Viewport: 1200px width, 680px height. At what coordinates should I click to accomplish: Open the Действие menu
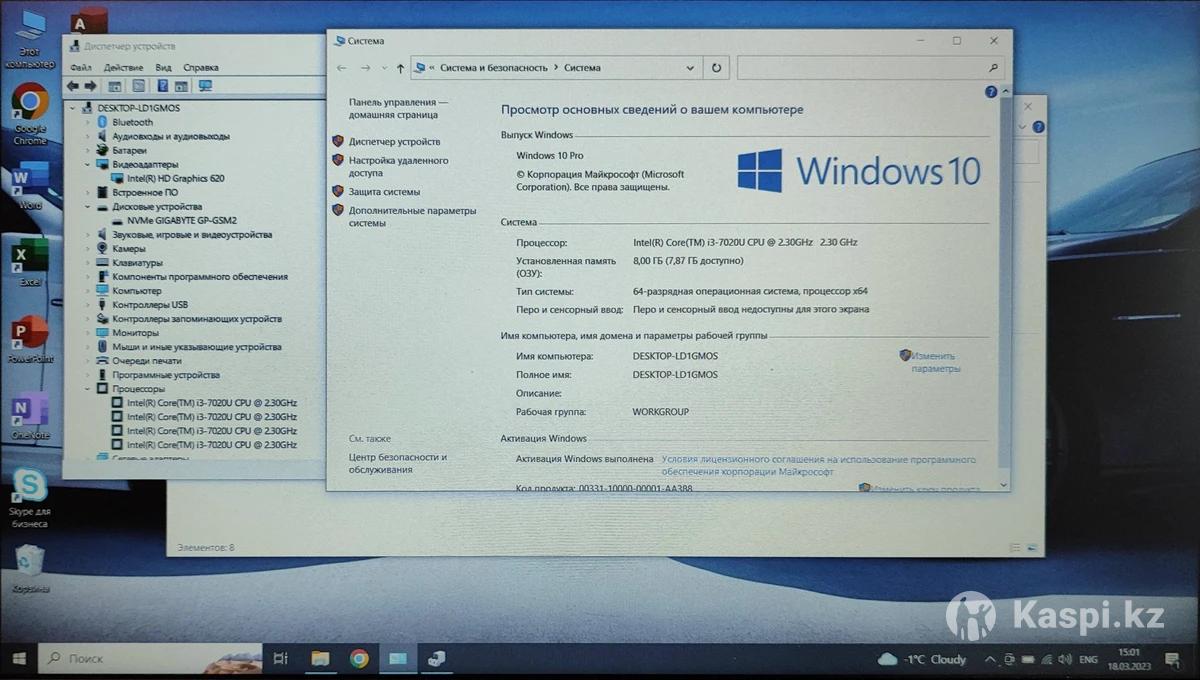123,68
